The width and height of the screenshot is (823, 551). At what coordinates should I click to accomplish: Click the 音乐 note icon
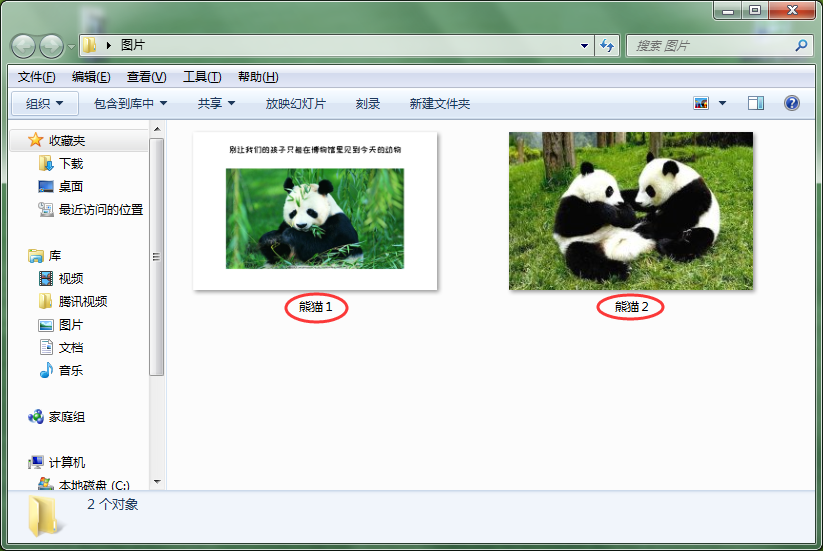pos(46,370)
